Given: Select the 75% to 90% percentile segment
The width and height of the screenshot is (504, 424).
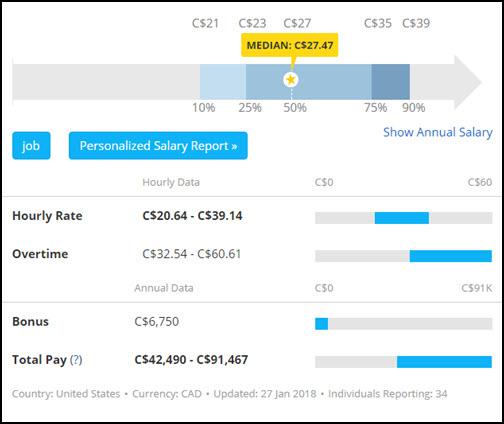Looking at the screenshot, I should pos(391,82).
